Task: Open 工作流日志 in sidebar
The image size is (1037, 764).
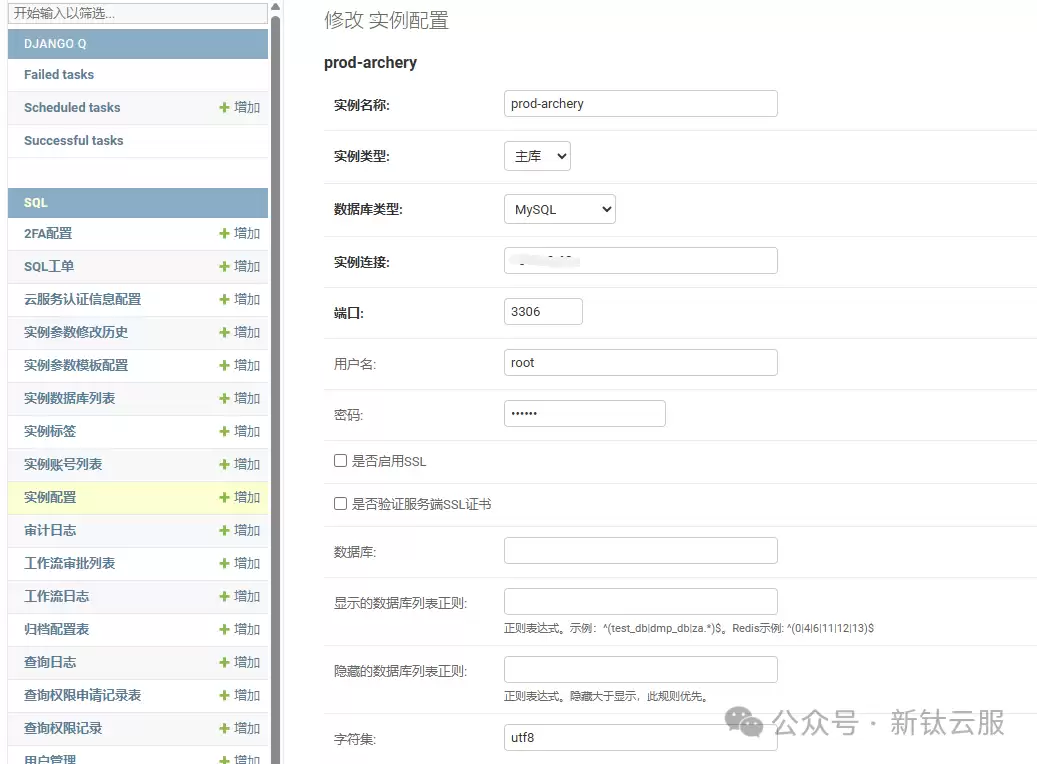Action: pos(57,597)
